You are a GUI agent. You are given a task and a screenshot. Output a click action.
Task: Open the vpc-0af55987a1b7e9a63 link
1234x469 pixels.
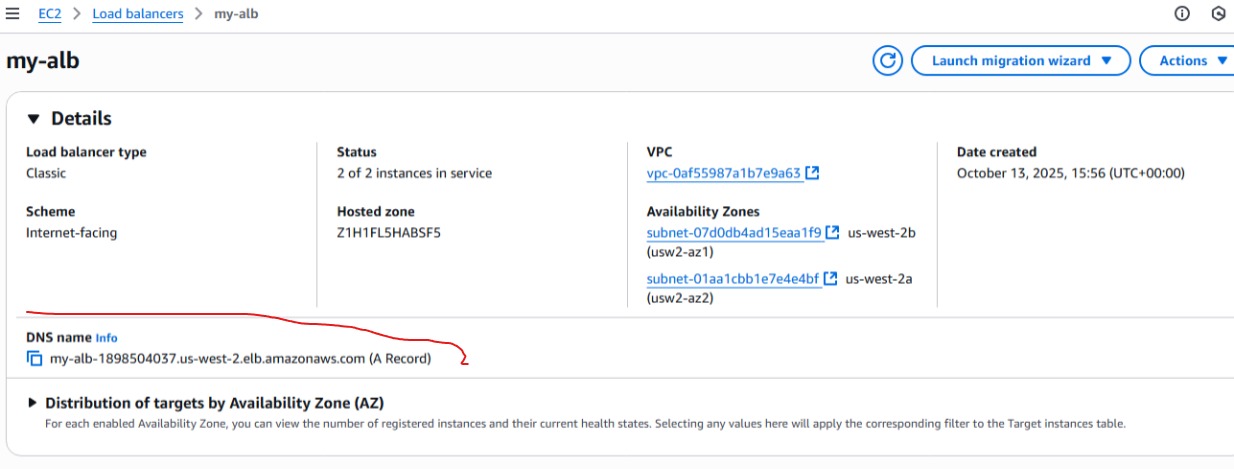pyautogui.click(x=724, y=173)
